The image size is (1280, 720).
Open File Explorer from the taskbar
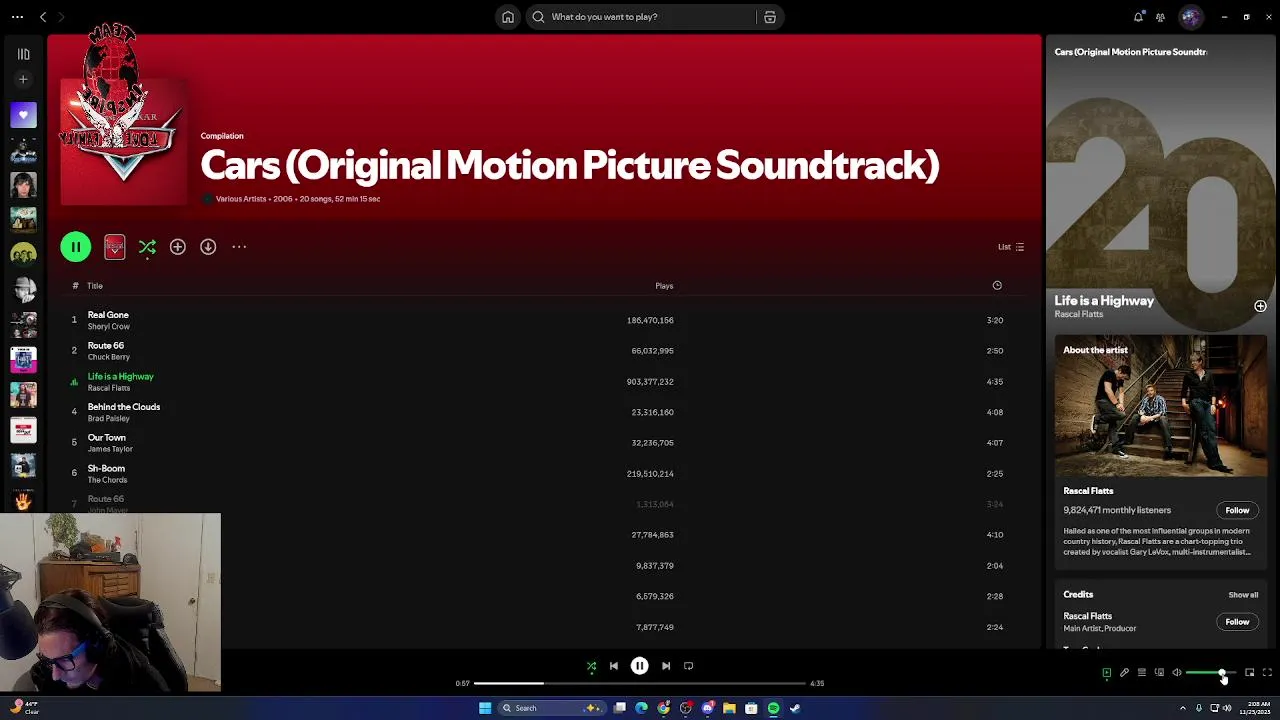point(729,708)
